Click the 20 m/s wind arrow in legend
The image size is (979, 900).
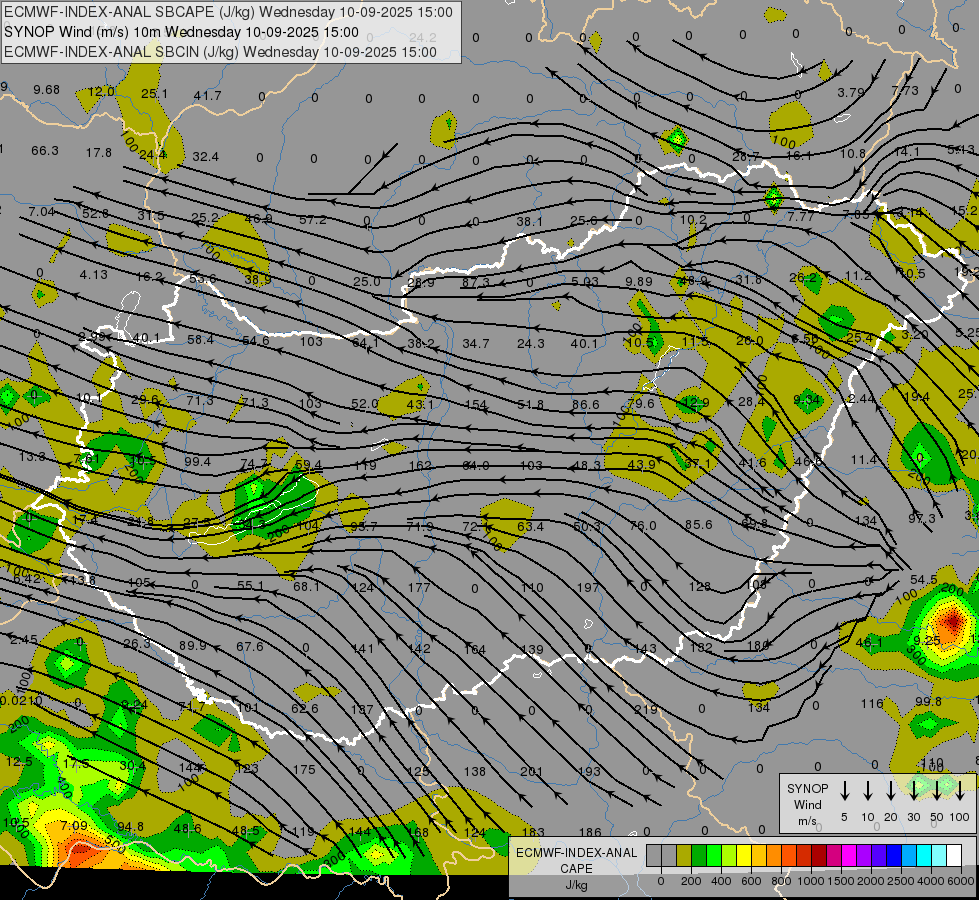click(891, 790)
